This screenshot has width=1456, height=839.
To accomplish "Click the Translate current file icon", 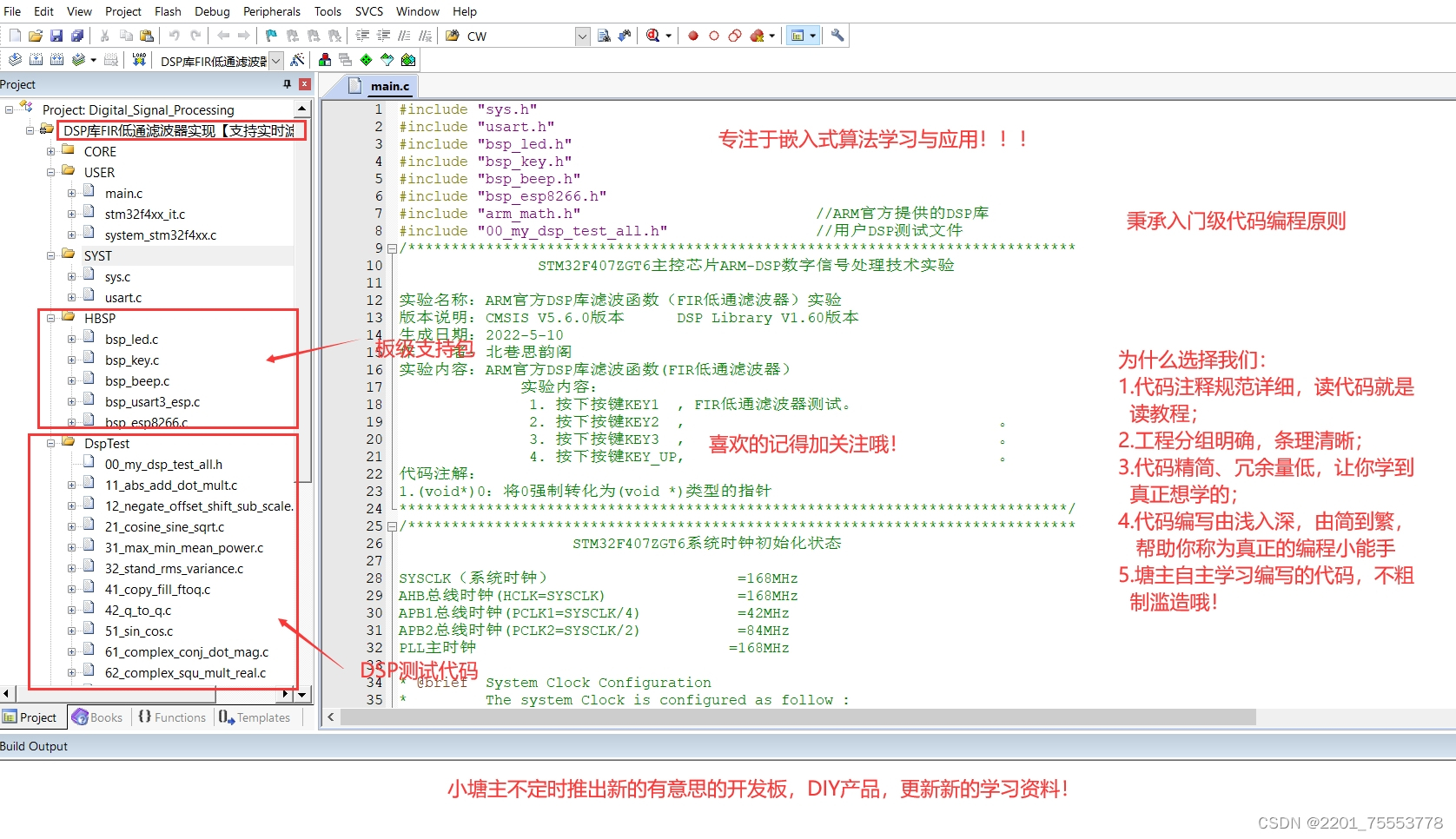I will point(15,60).
